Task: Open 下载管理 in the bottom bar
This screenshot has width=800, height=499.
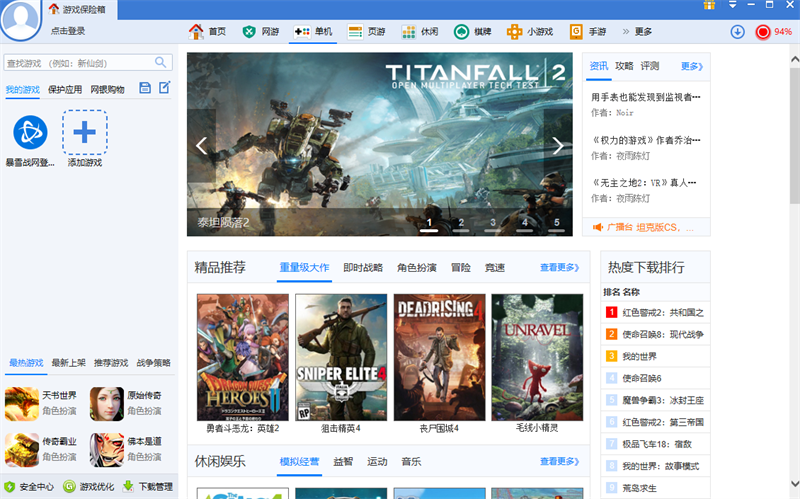Action: [x=146, y=487]
